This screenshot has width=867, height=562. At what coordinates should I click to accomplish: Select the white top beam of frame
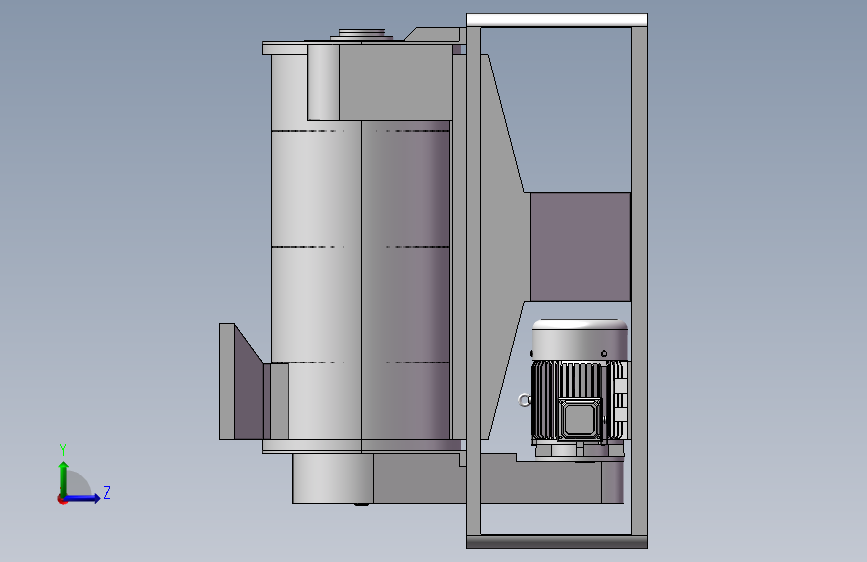pyautogui.click(x=557, y=20)
